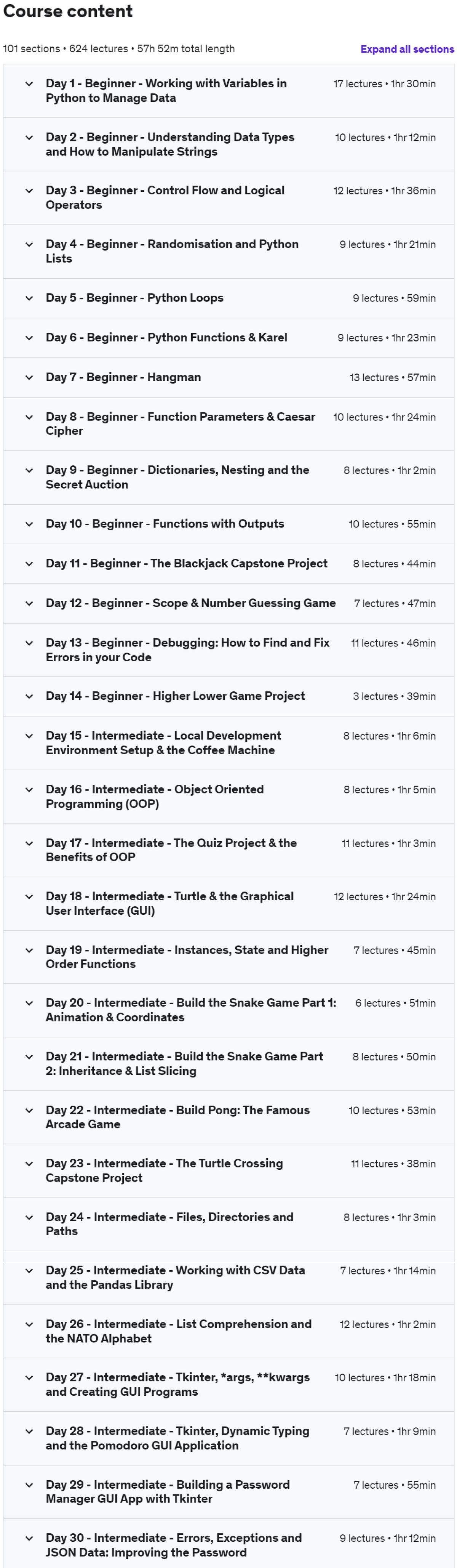Expand Day 22 Build Pong section

click(177, 1117)
